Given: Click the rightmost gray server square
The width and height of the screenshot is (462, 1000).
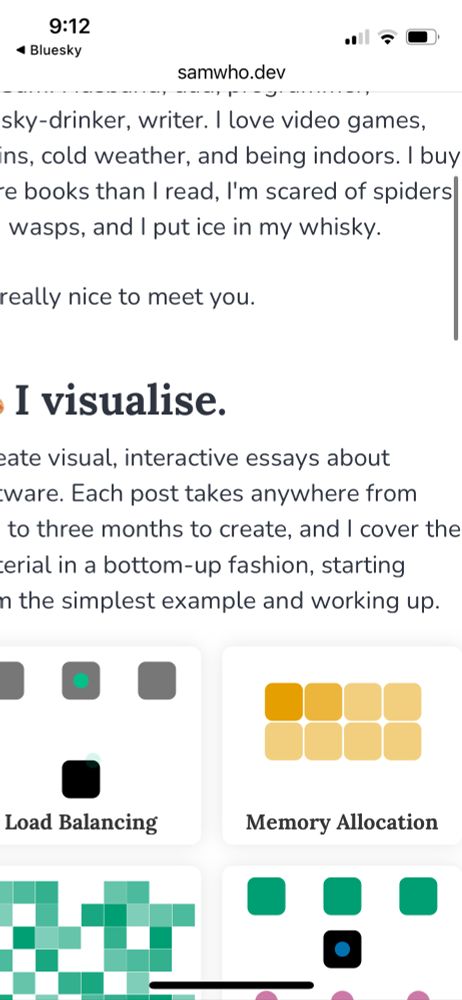Looking at the screenshot, I should (x=157, y=680).
